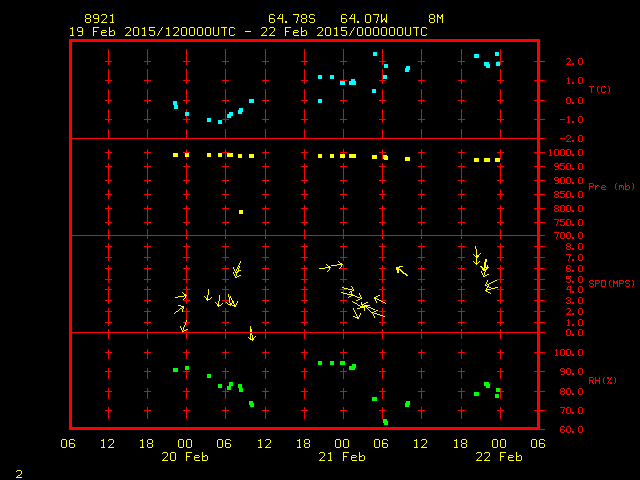Click the 100.0 relative humidity tick label

564,353
